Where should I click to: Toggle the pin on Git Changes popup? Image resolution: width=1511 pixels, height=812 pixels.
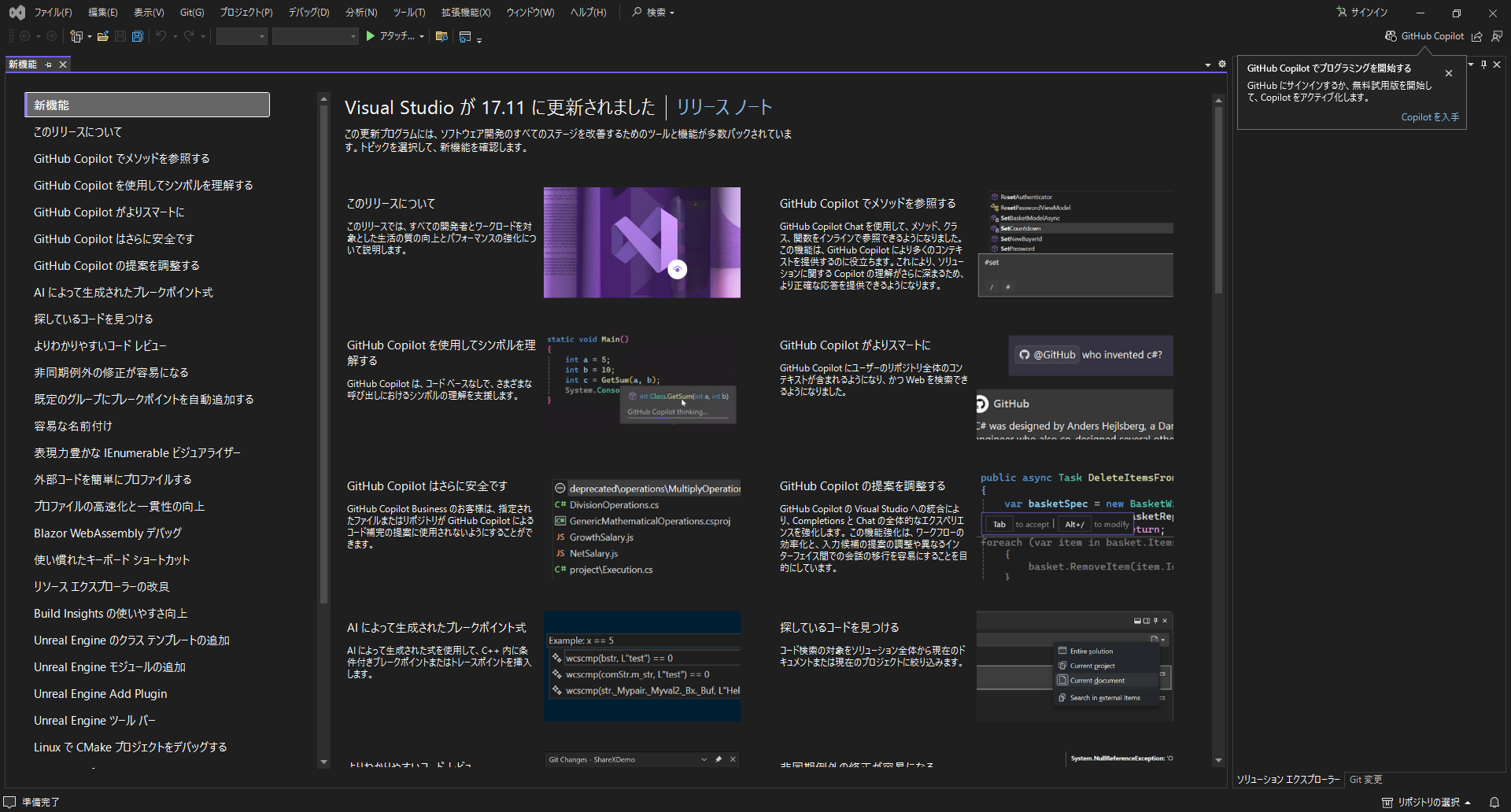pyautogui.click(x=719, y=759)
